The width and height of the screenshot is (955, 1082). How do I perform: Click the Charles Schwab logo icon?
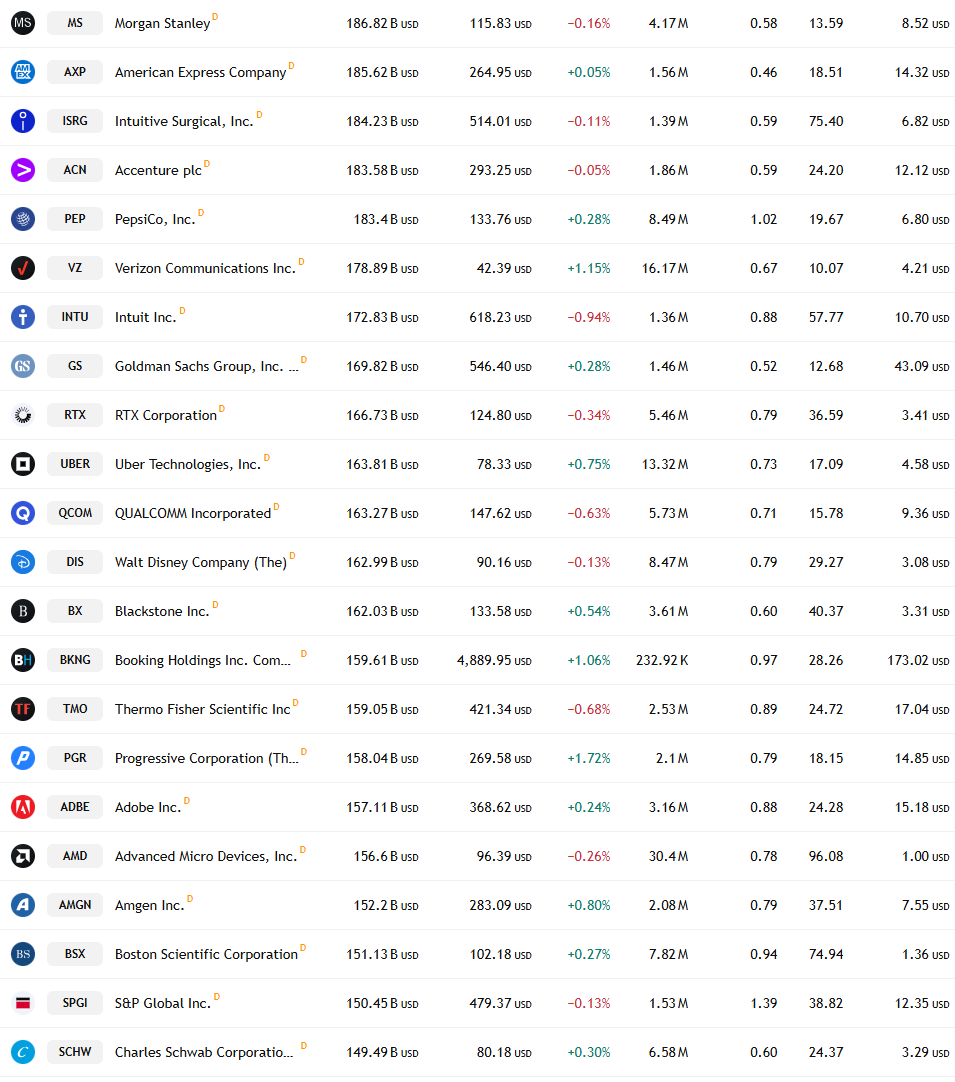pos(23,1052)
